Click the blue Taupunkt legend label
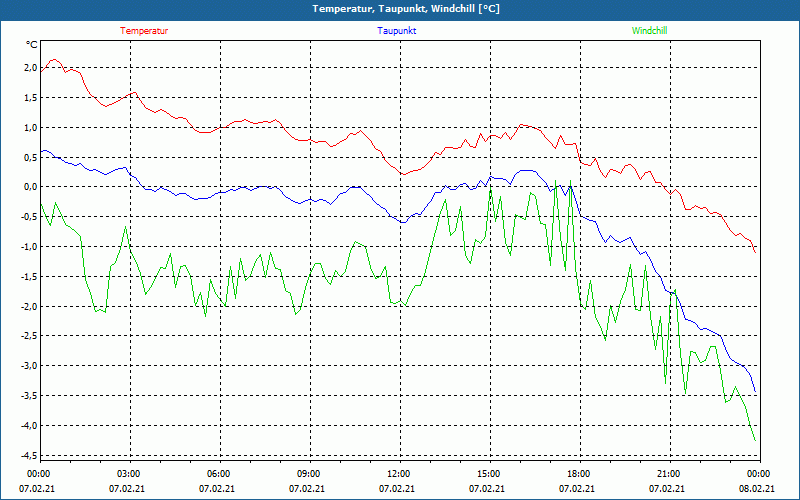 pos(396,31)
